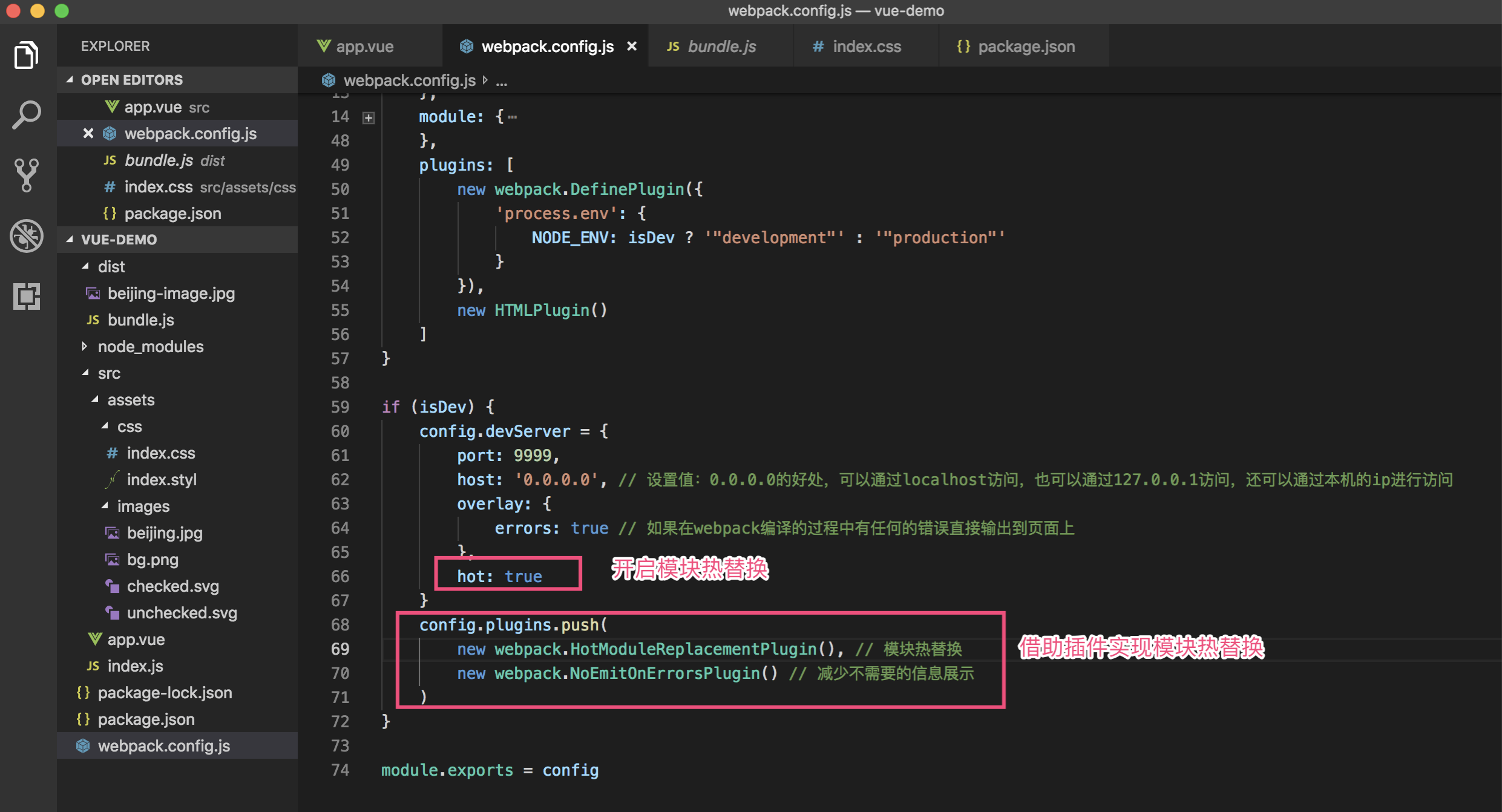Viewport: 1502px width, 812px height.
Task: Switch to the bundle.js tab
Action: pyautogui.click(x=721, y=47)
